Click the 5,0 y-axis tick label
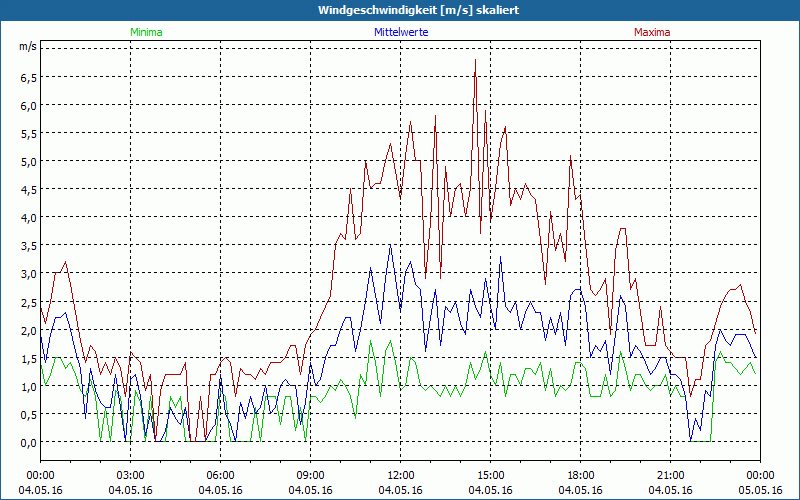 tap(28, 161)
